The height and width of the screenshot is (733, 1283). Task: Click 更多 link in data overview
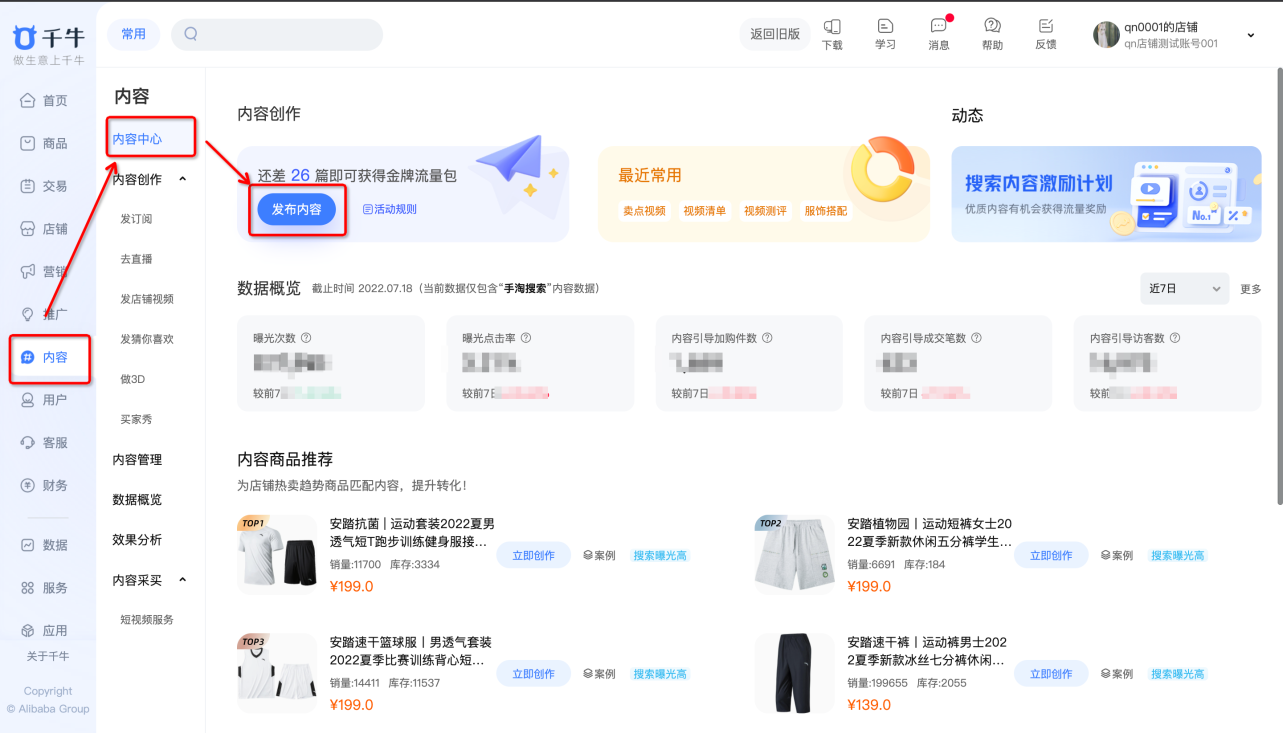[x=1251, y=289]
